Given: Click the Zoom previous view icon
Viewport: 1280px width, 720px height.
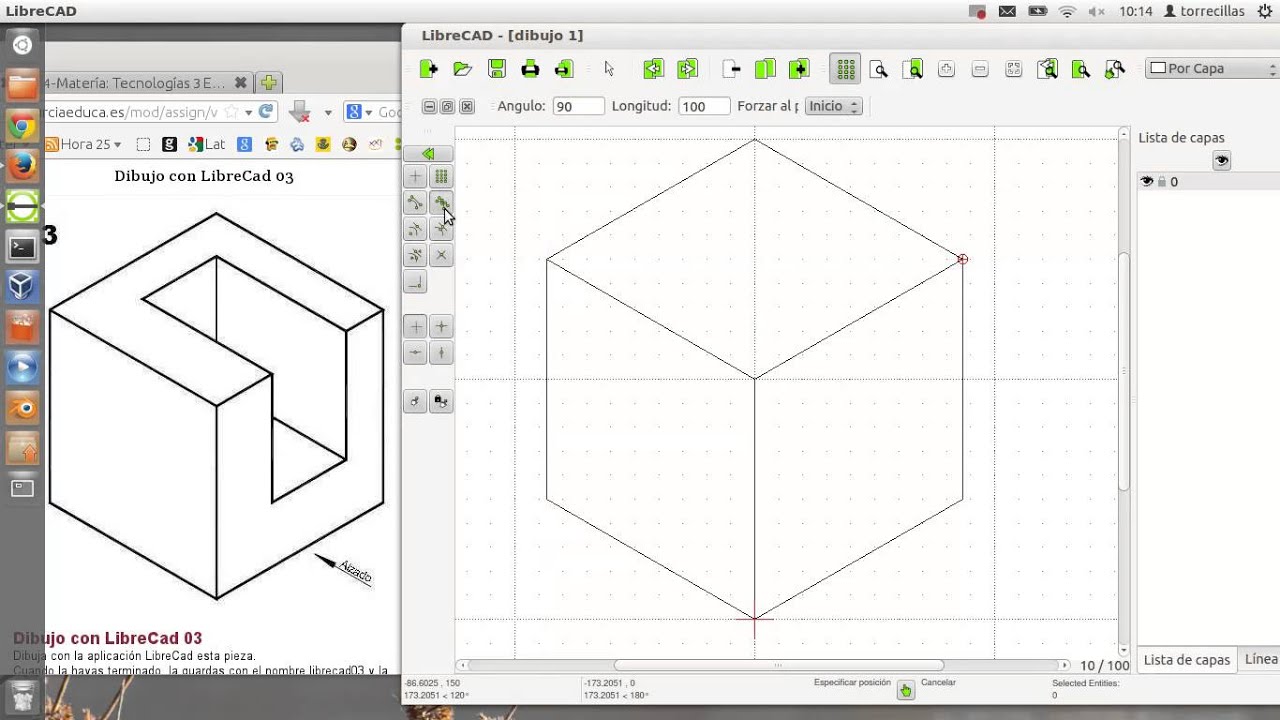Looking at the screenshot, I should (1047, 69).
